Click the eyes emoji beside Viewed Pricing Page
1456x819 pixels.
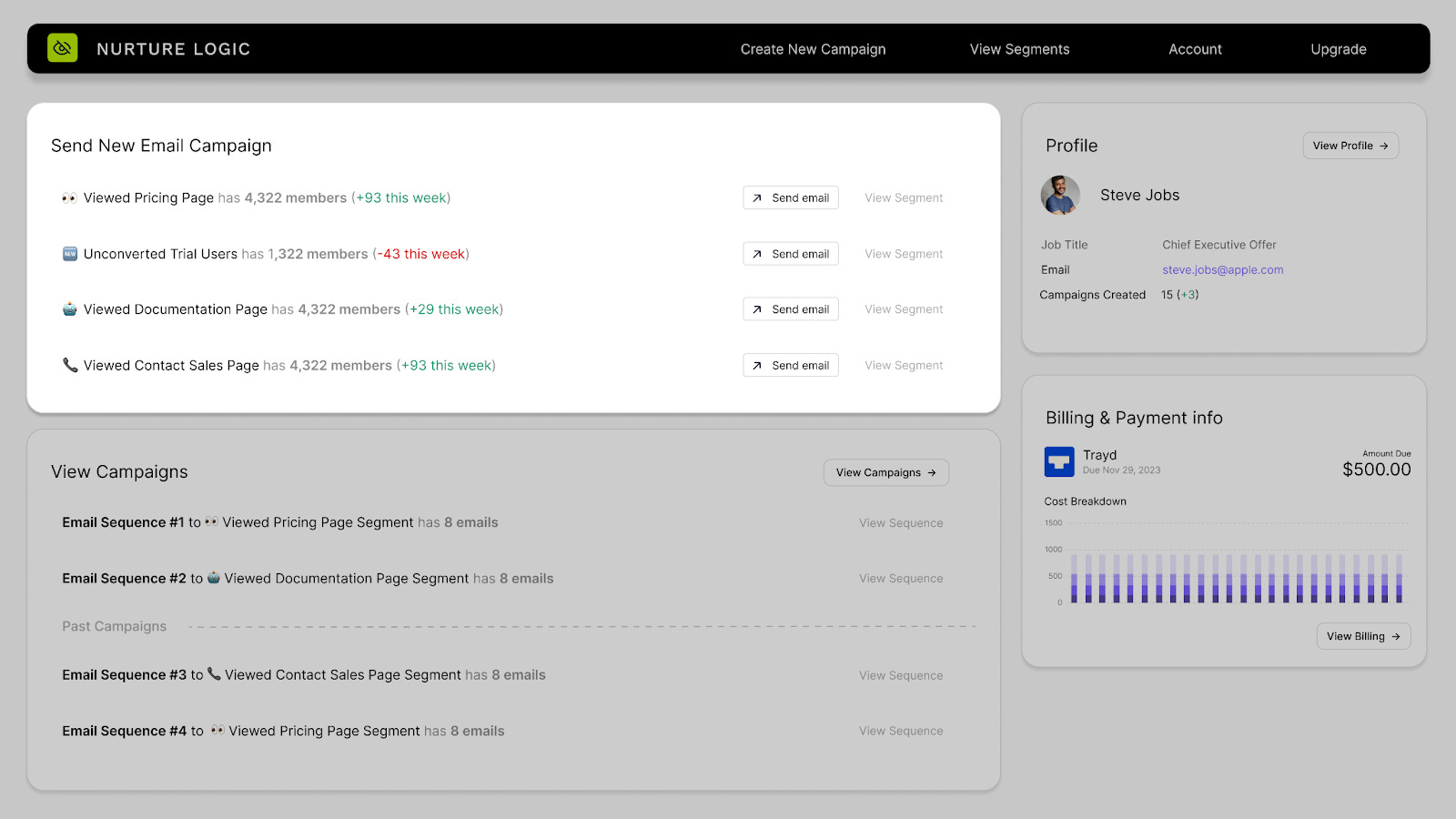click(x=69, y=197)
